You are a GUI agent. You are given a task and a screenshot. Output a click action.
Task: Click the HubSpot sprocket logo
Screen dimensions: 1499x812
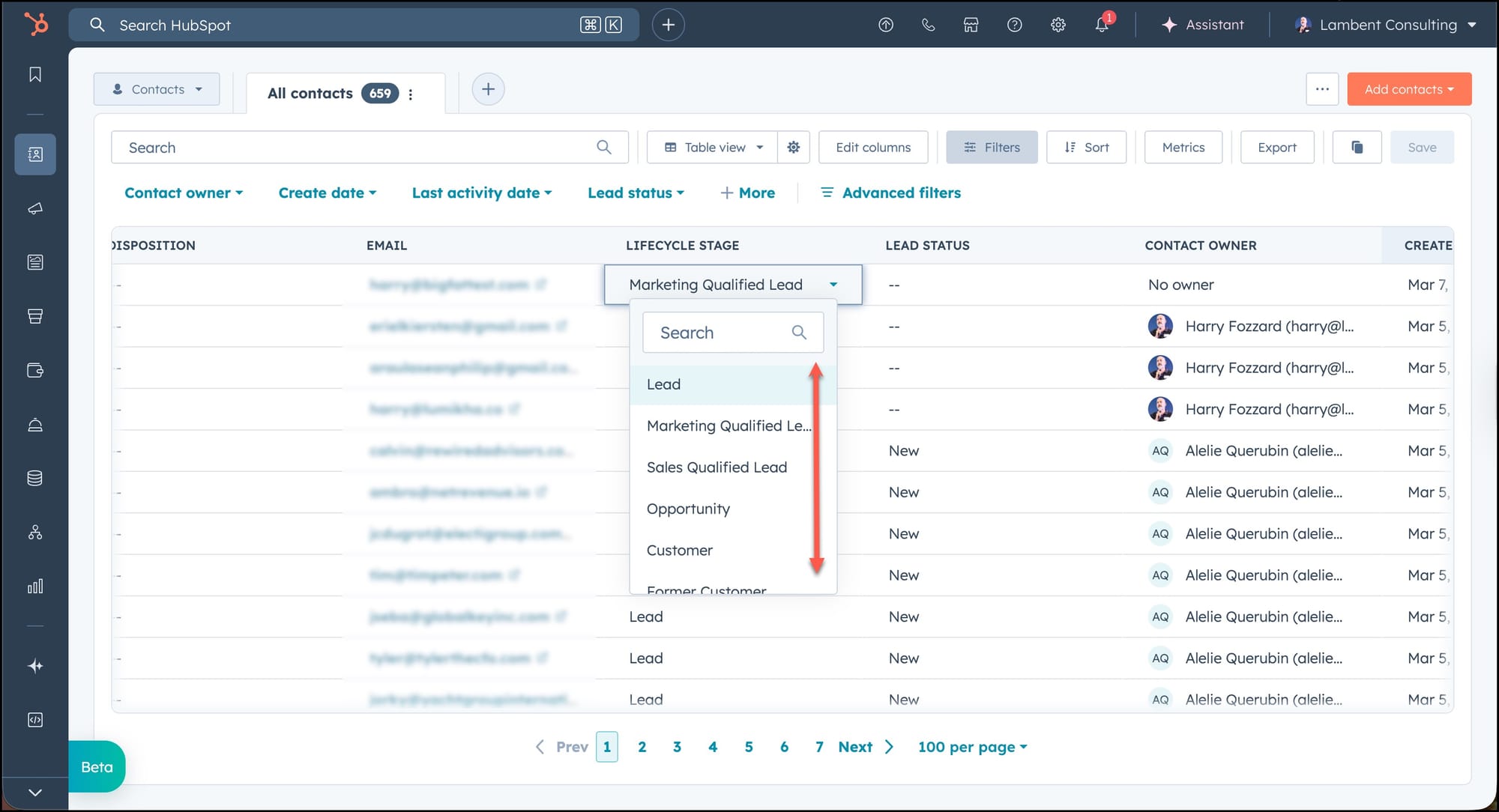35,24
